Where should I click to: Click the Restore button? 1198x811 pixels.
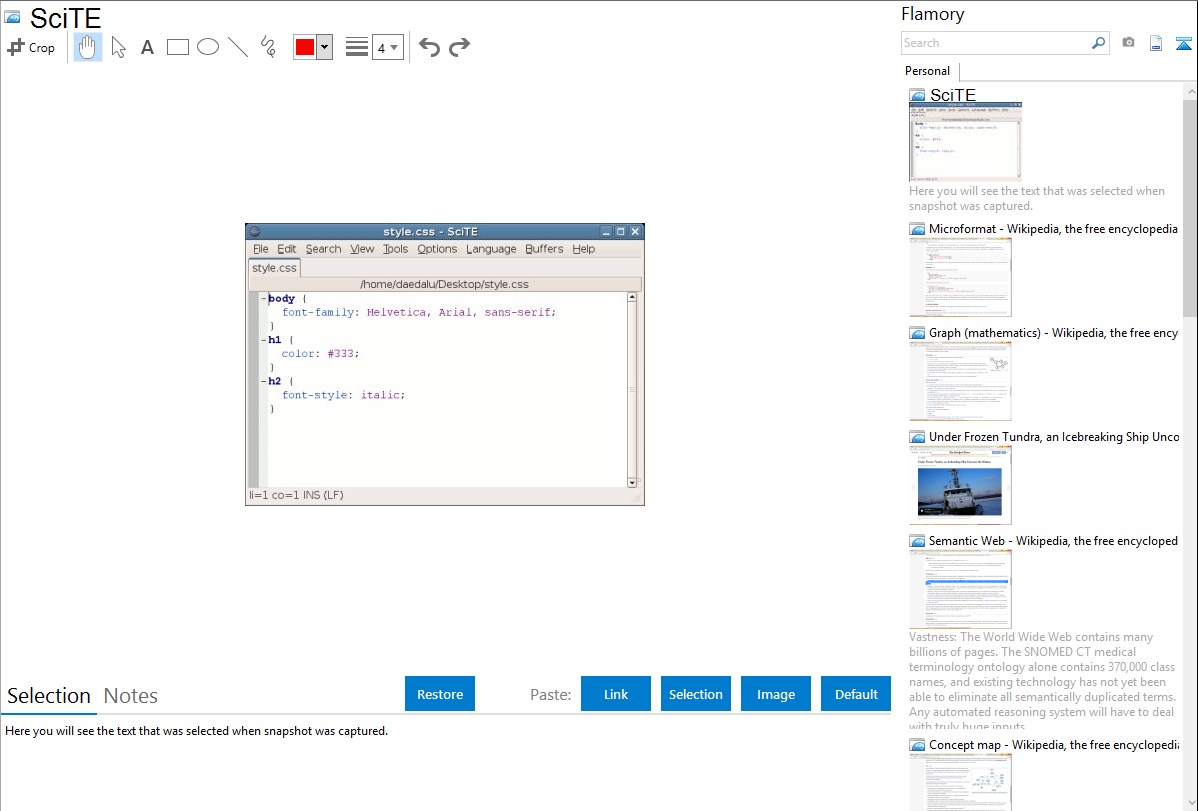(x=440, y=694)
